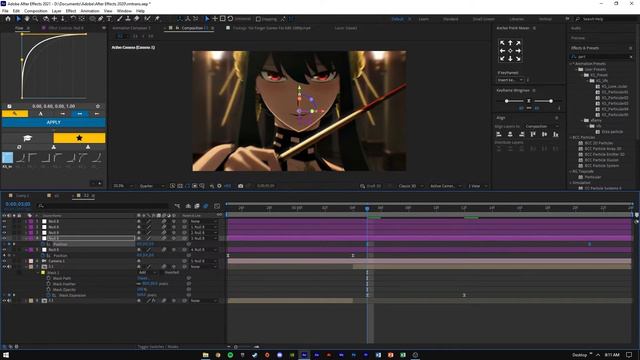Click the current timecode display in timeline
640x360 pixels.
point(18,204)
